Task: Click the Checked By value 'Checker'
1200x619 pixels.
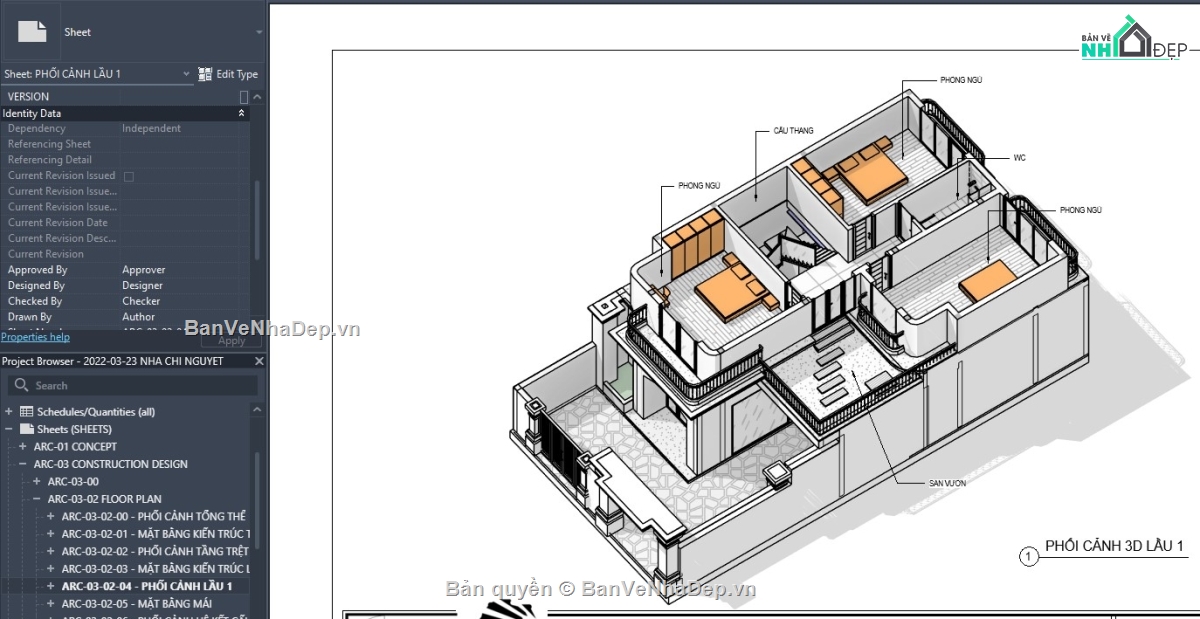Action: tap(141, 301)
